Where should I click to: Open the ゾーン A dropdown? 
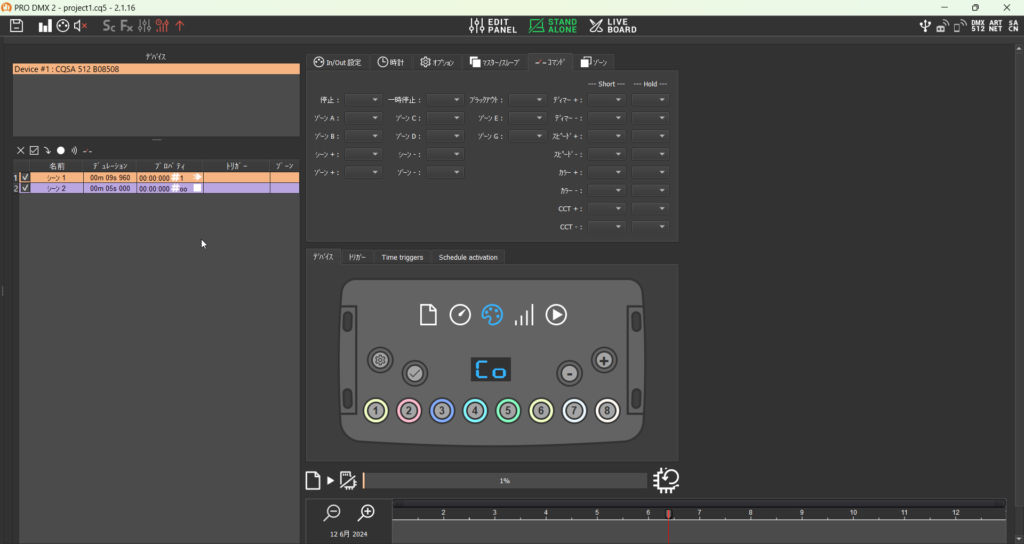(x=363, y=118)
